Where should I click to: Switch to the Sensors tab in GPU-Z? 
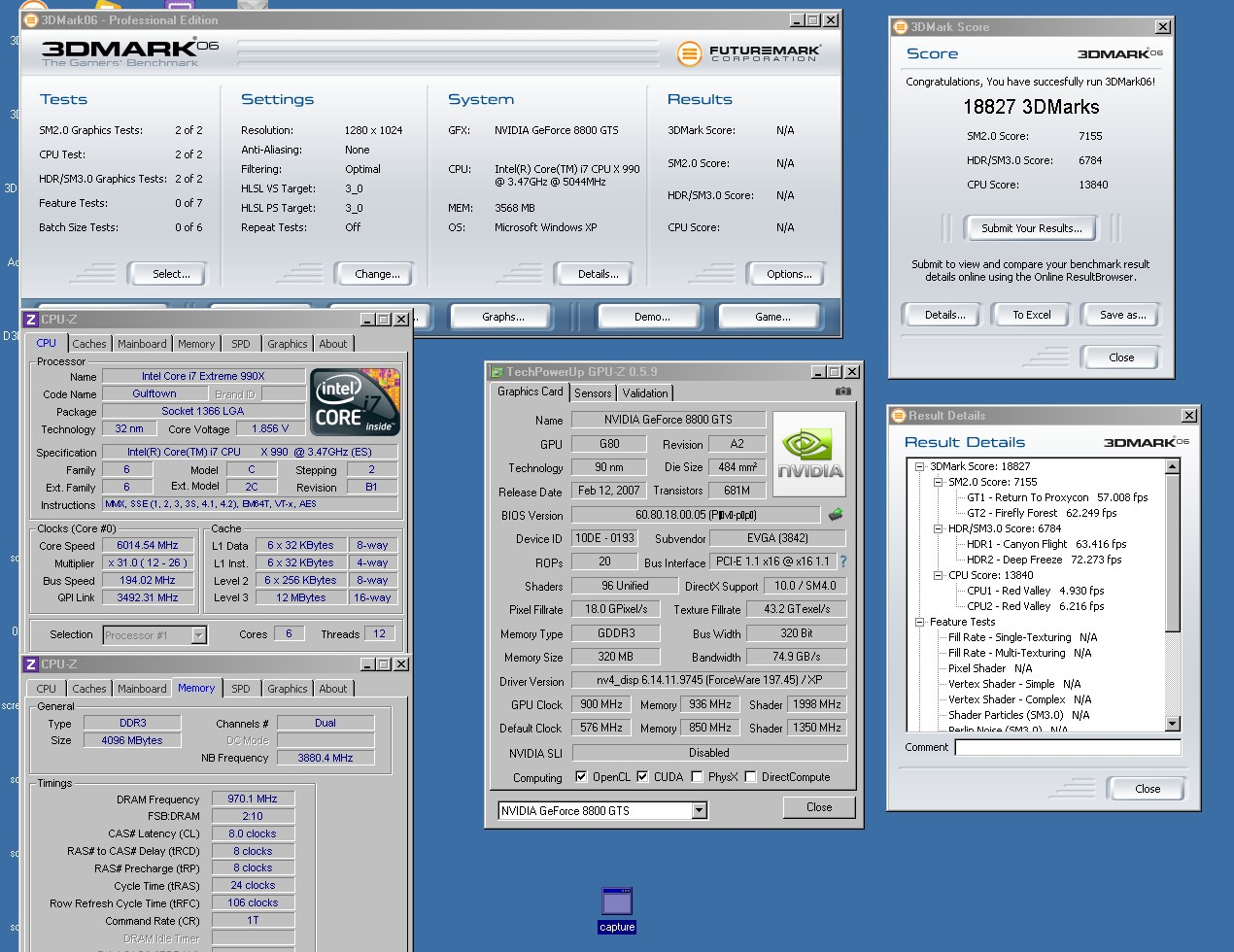(593, 393)
